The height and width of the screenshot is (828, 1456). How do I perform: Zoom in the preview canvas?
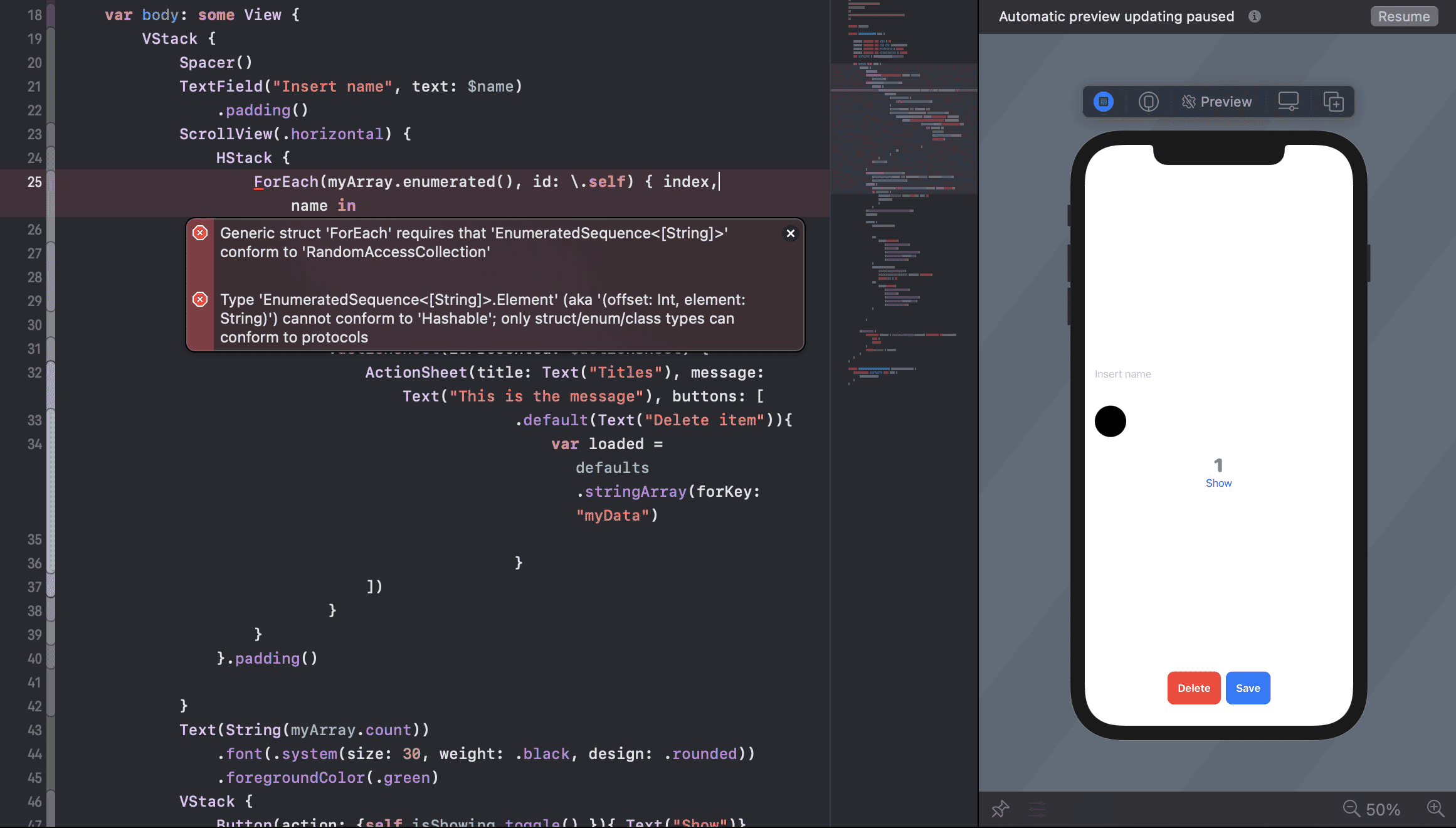[1435, 809]
